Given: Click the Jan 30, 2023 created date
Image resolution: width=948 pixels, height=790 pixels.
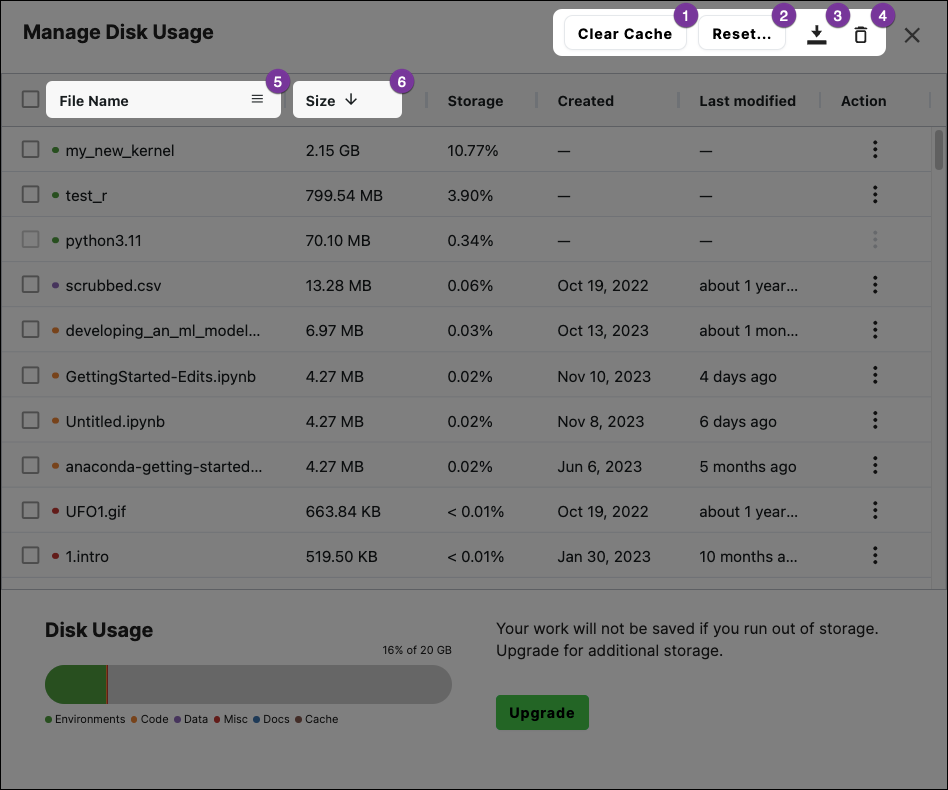Looking at the screenshot, I should (x=604, y=557).
